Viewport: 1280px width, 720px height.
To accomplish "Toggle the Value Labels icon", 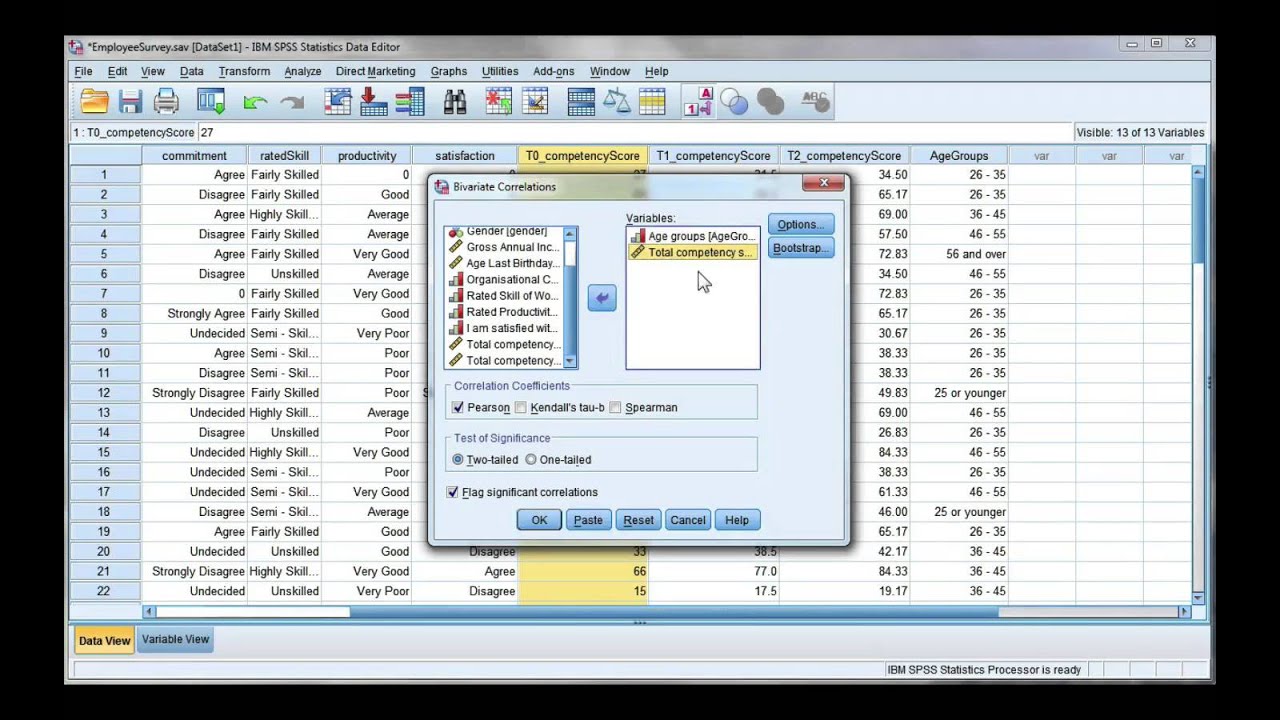I will pos(698,101).
